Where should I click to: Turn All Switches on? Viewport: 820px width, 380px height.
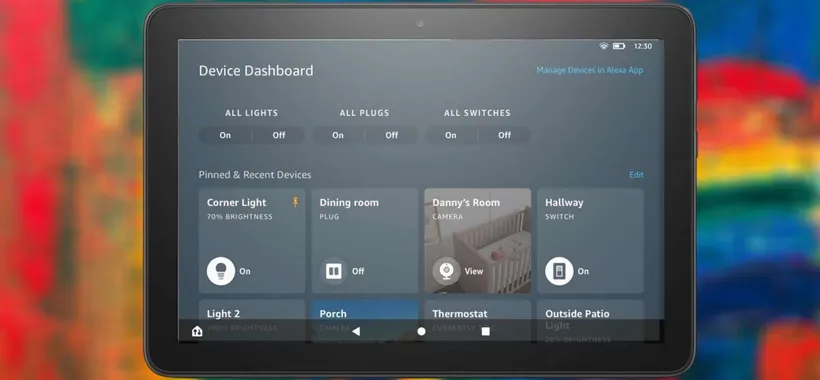tap(451, 135)
